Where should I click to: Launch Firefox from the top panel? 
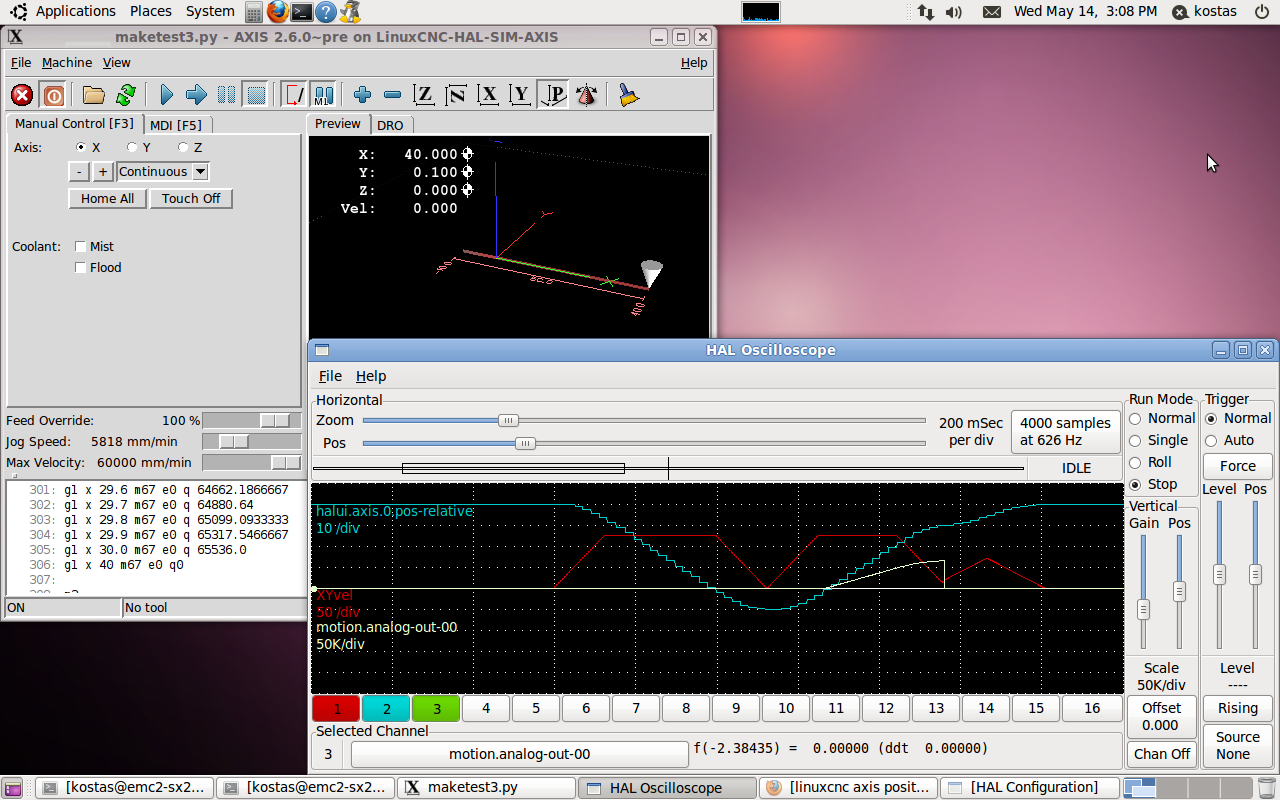click(277, 12)
